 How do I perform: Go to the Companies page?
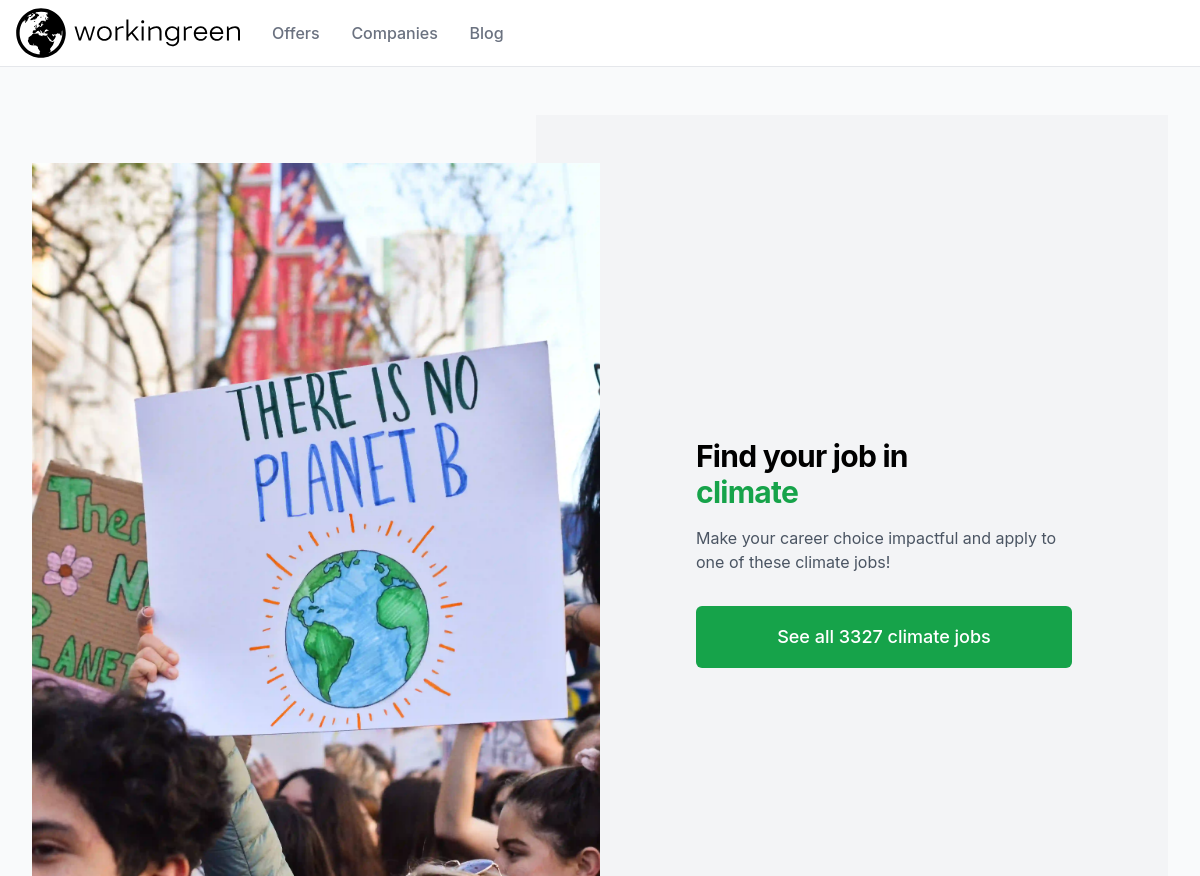(x=394, y=33)
